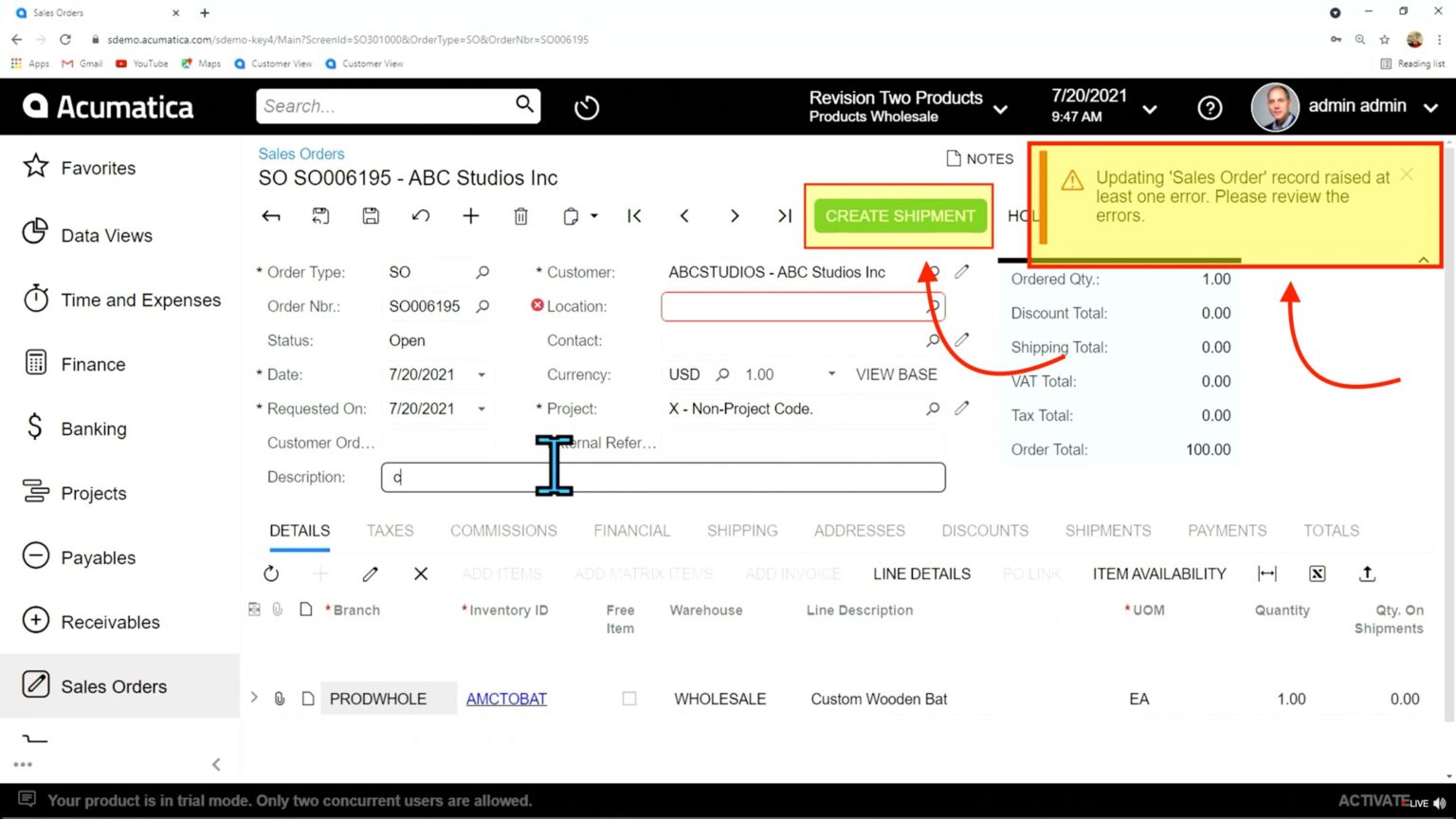The height and width of the screenshot is (819, 1456).
Task: Click the Save & Close icon
Action: 320,216
